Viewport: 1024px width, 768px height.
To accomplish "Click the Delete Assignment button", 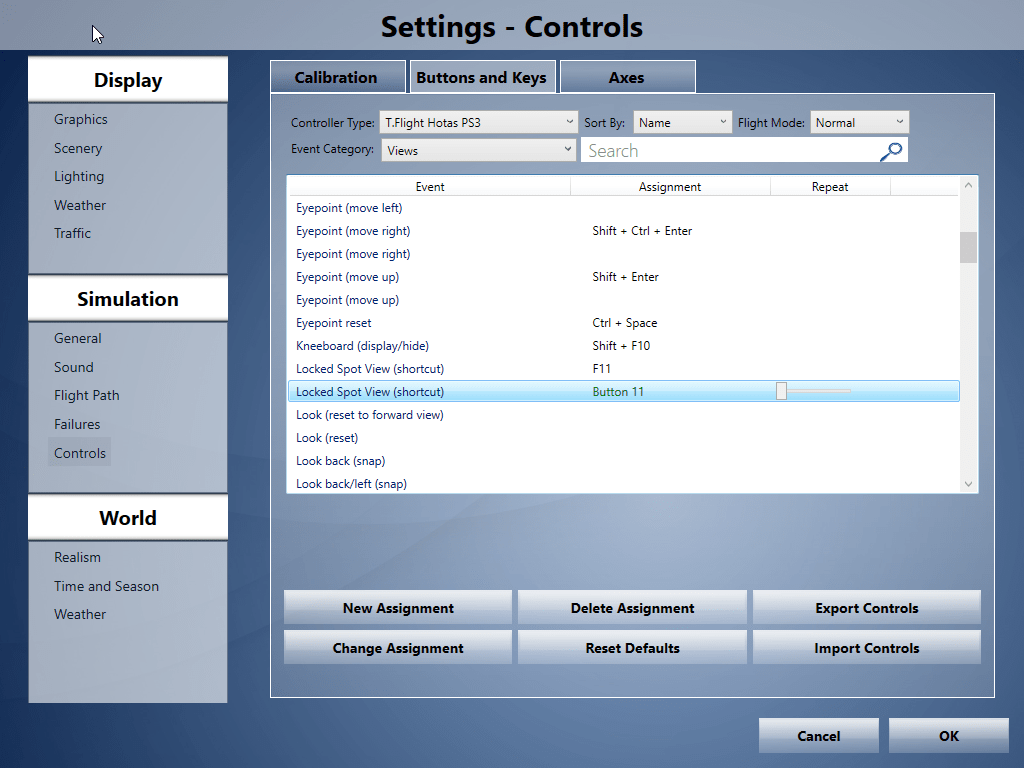I will pos(632,608).
